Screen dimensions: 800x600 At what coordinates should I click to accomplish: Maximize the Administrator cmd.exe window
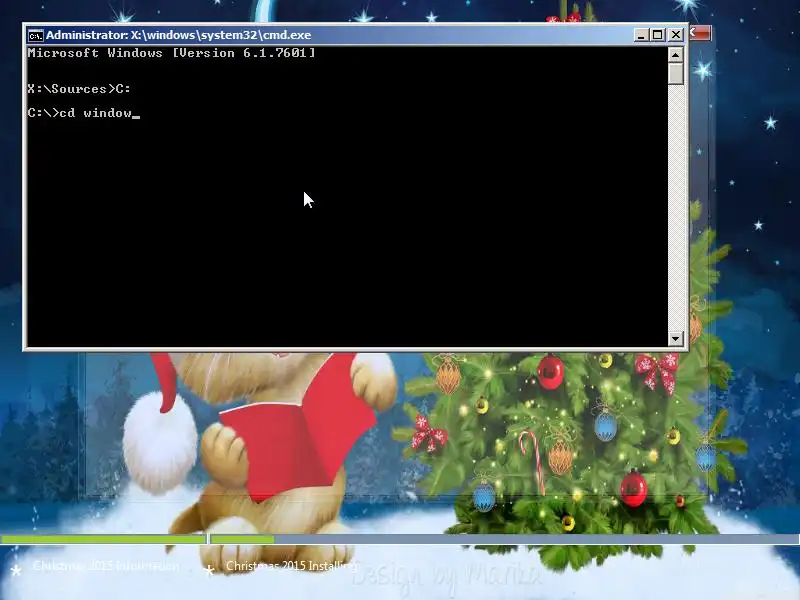(x=658, y=35)
